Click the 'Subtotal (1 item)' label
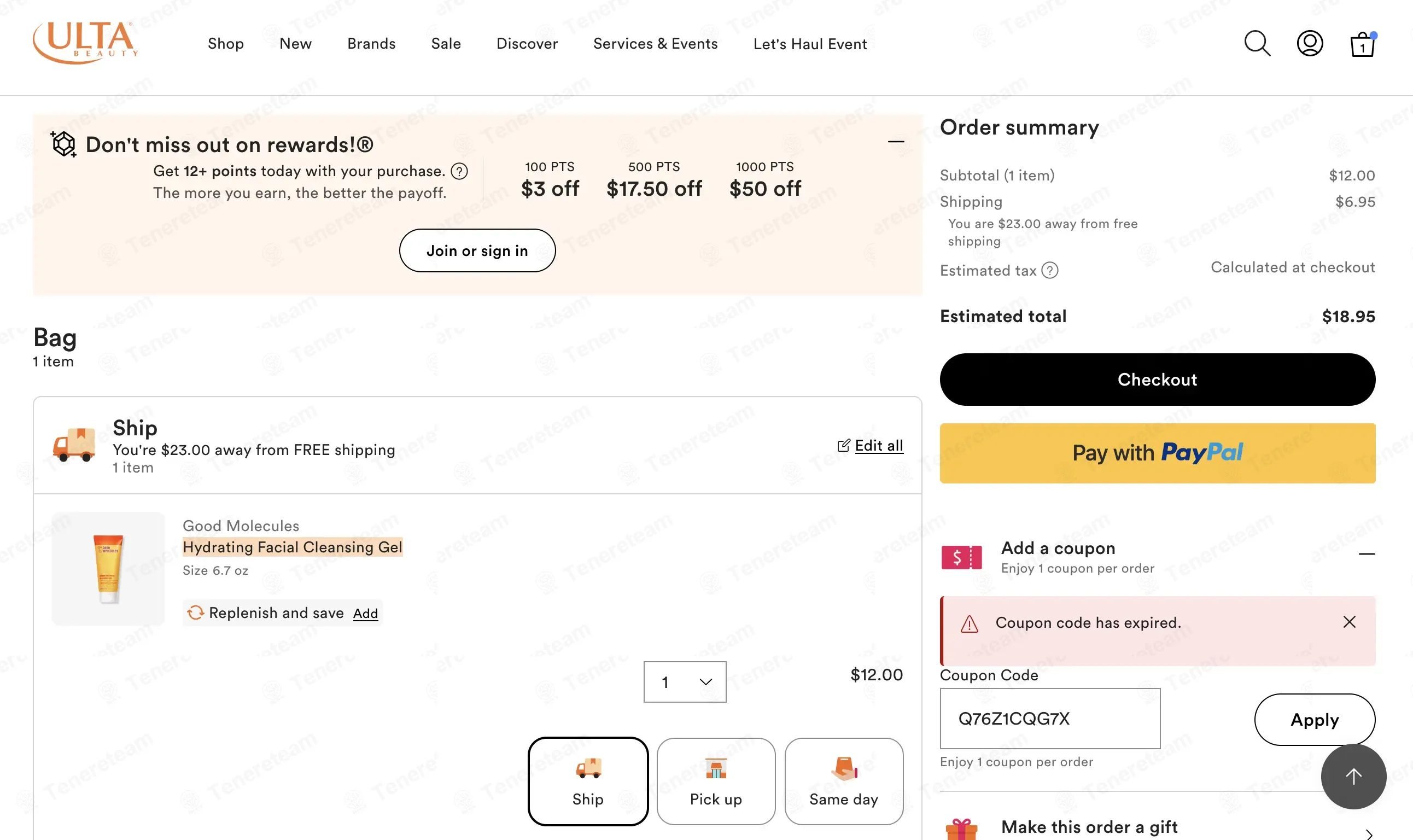 (997, 176)
